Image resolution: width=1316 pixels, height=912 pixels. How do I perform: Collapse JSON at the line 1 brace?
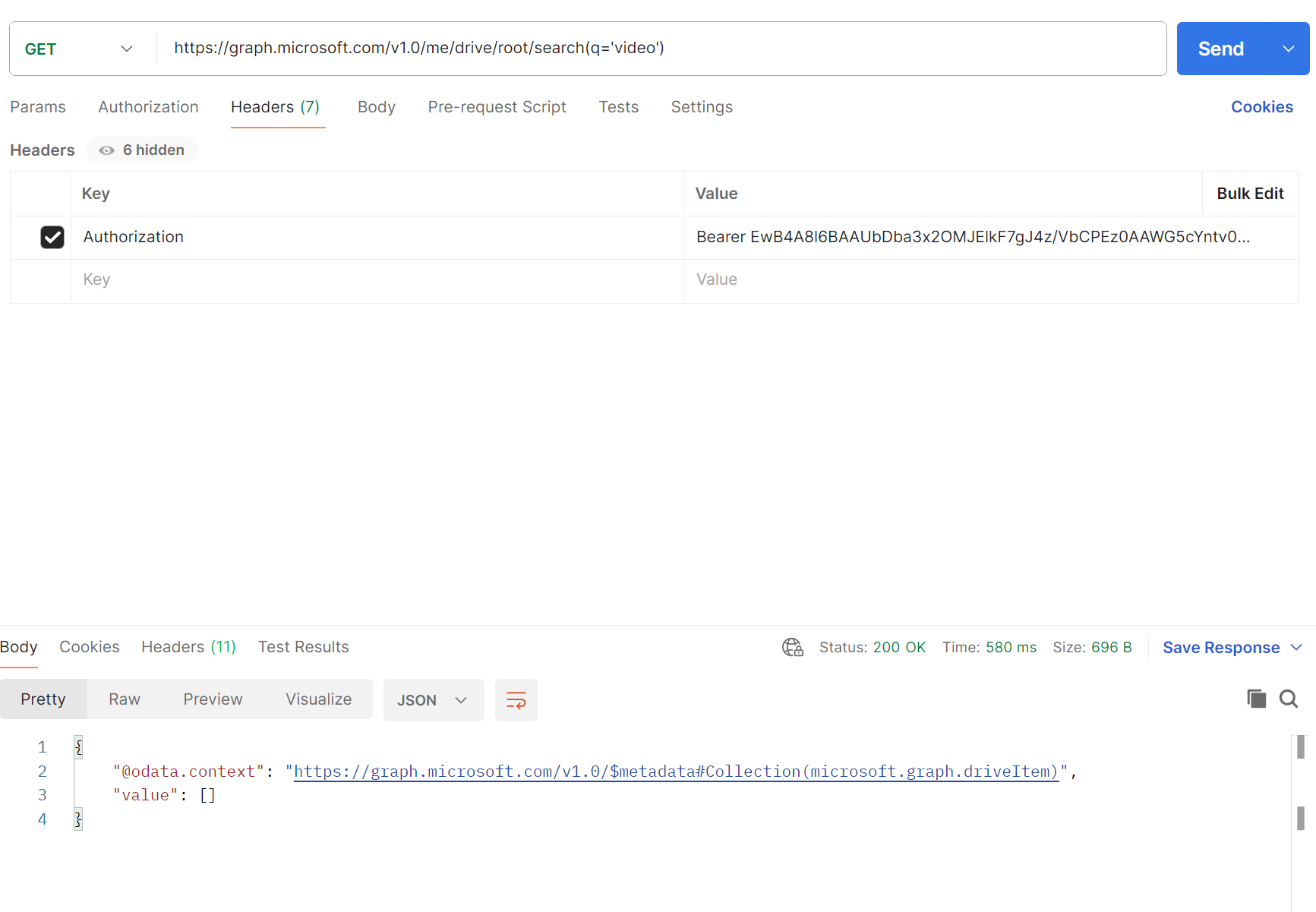pos(78,747)
